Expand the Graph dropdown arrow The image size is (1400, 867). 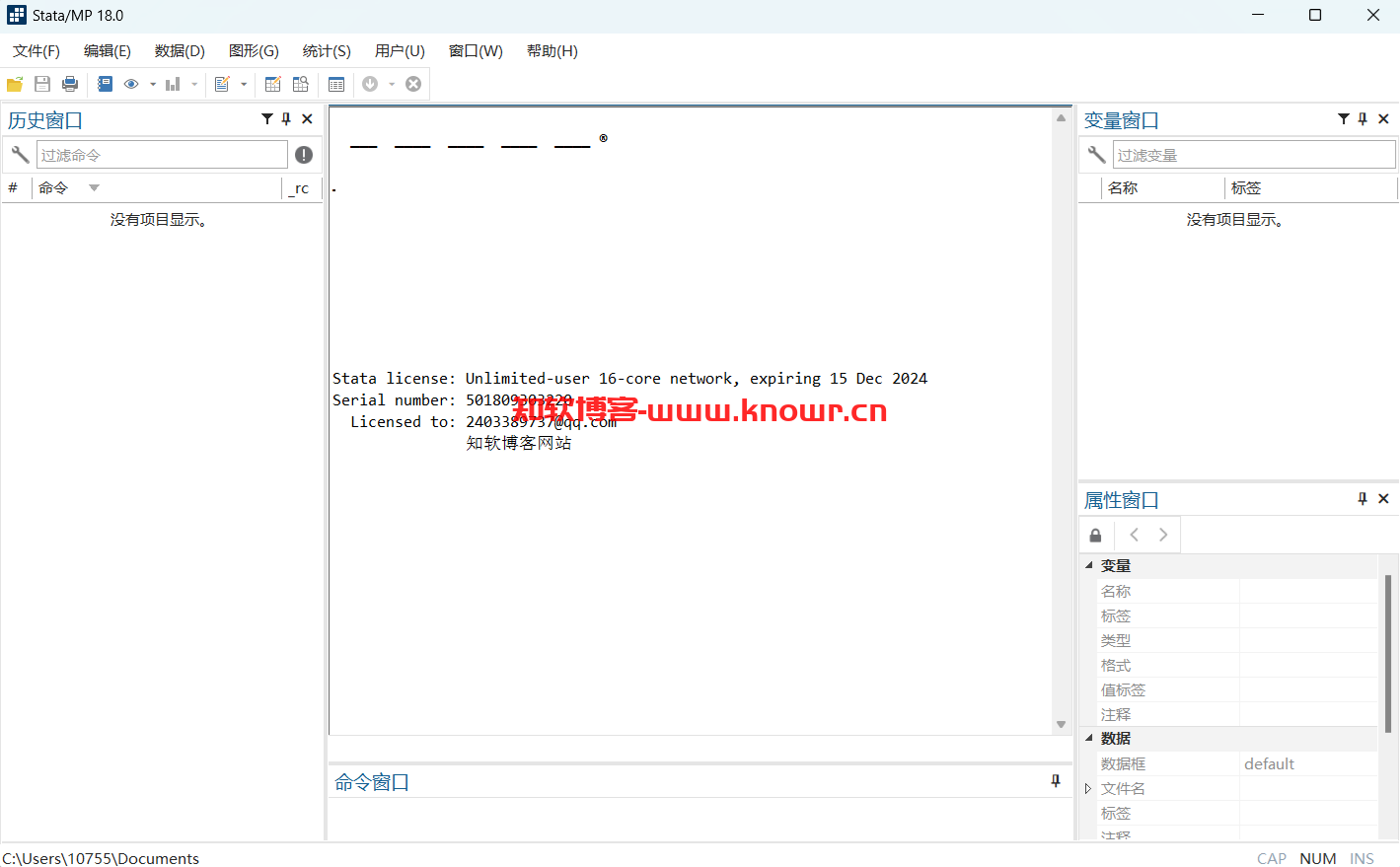coord(194,84)
